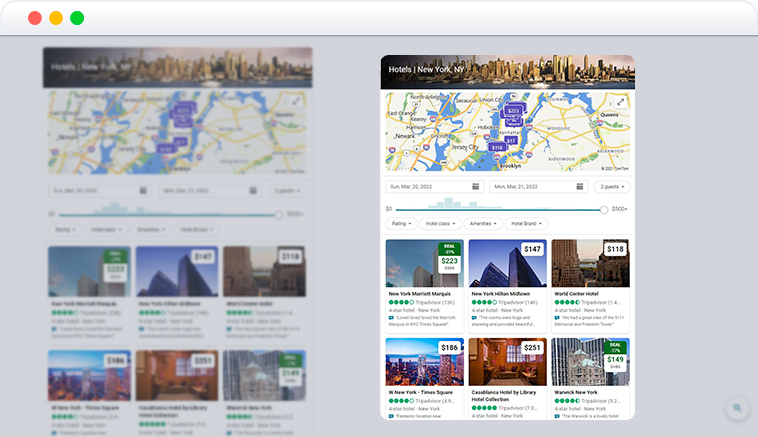
Task: Click the DEAL $223 price badge
Action: pyautogui.click(x=450, y=257)
